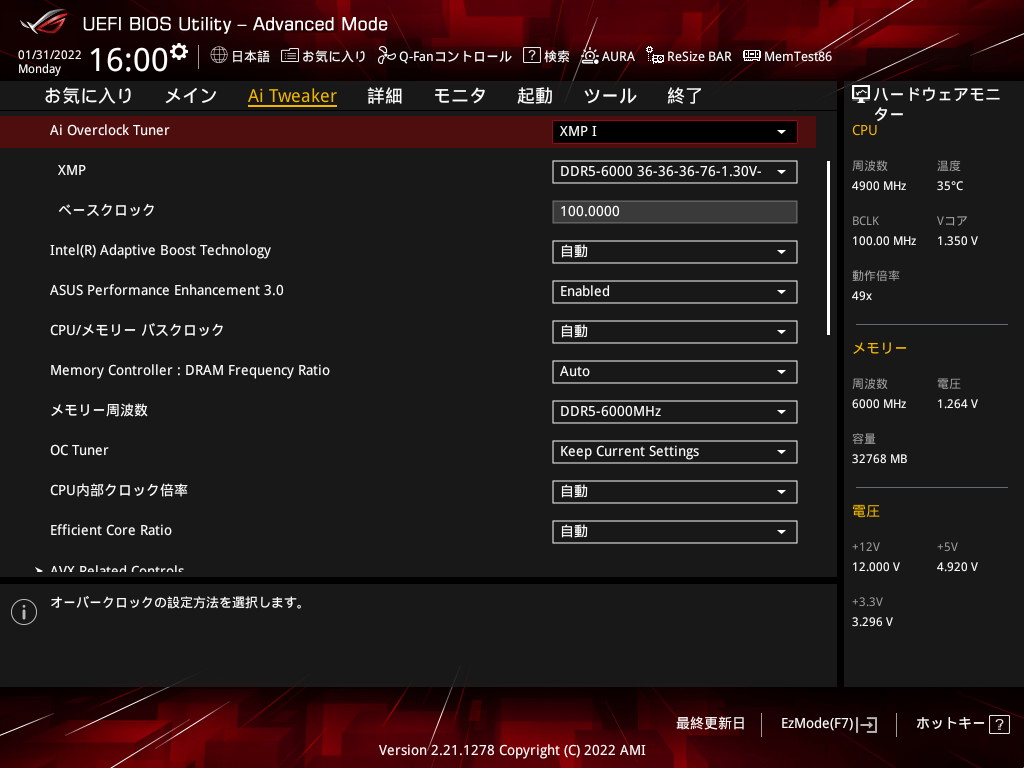Open CPU/メモリー バスクロック dropdown

(675, 331)
